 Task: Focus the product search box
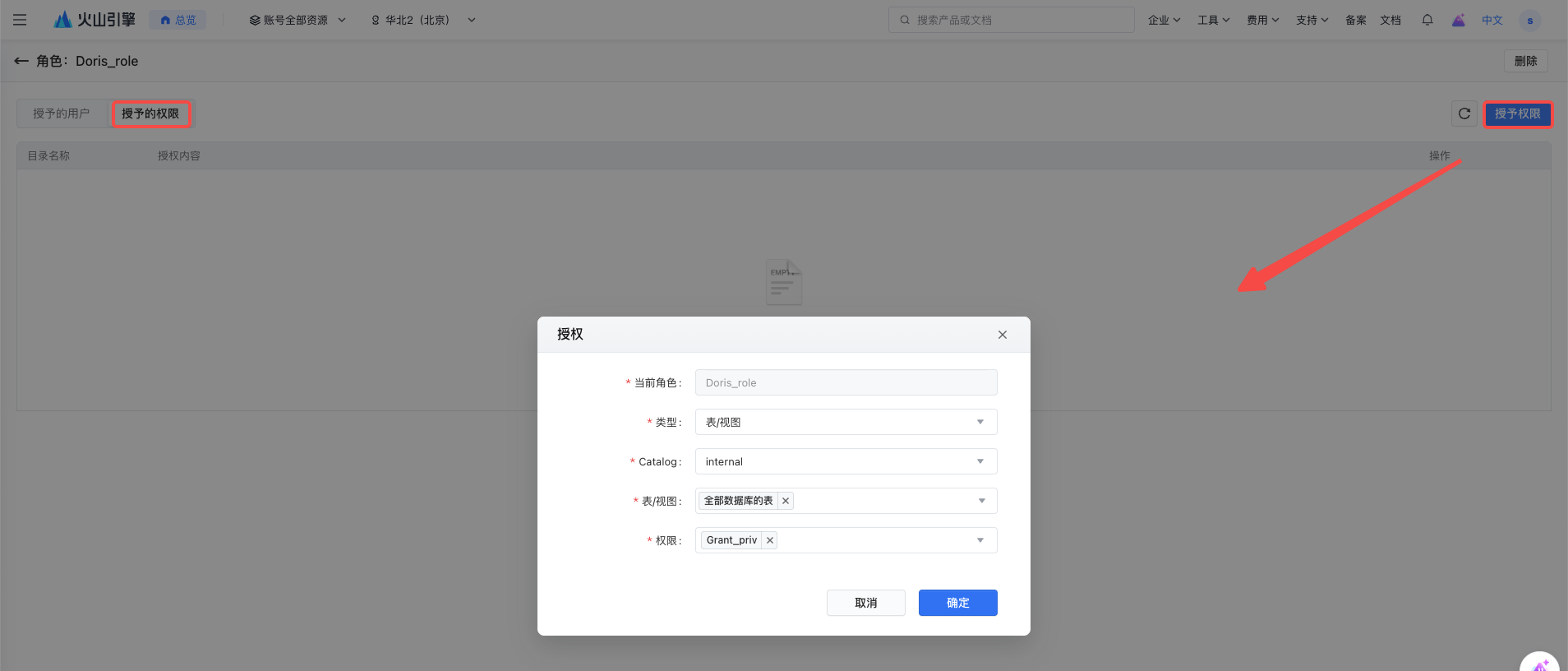(1012, 20)
